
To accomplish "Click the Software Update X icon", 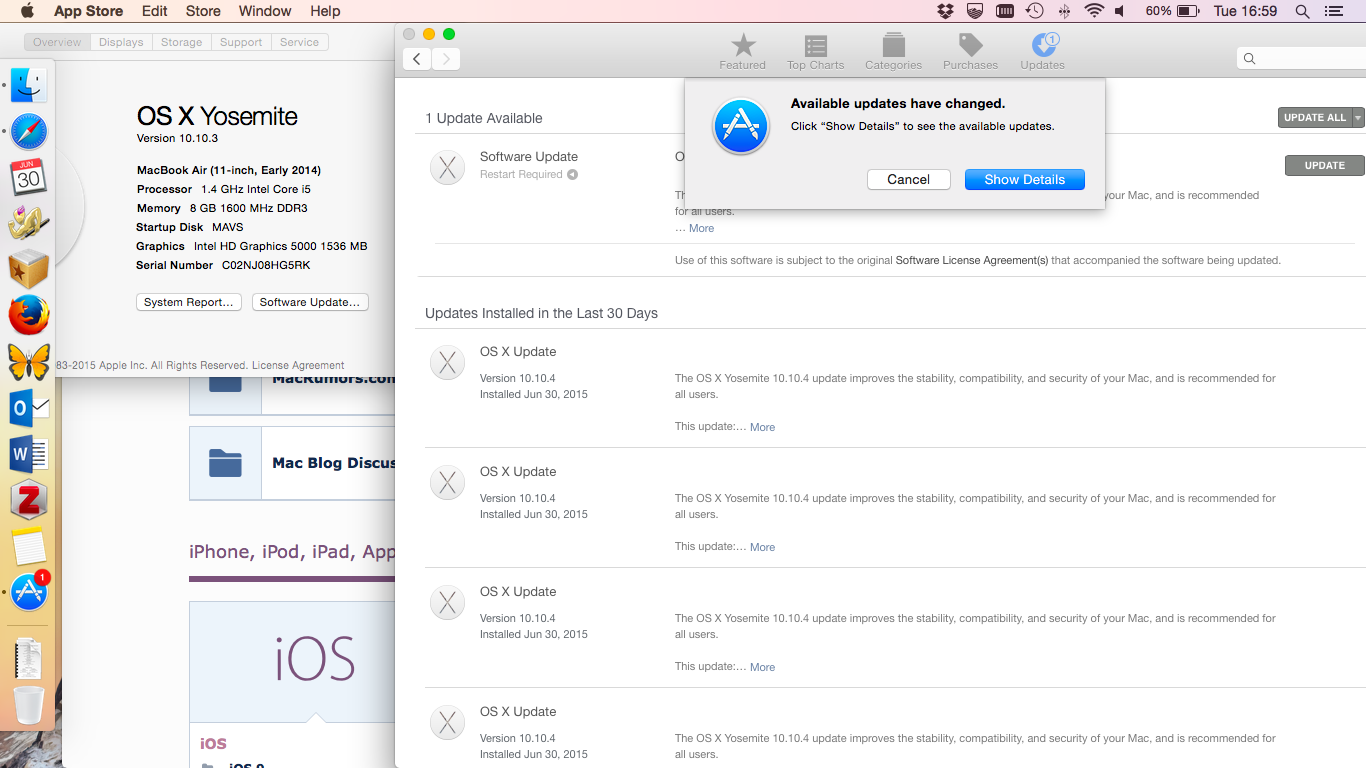I will coord(447,167).
